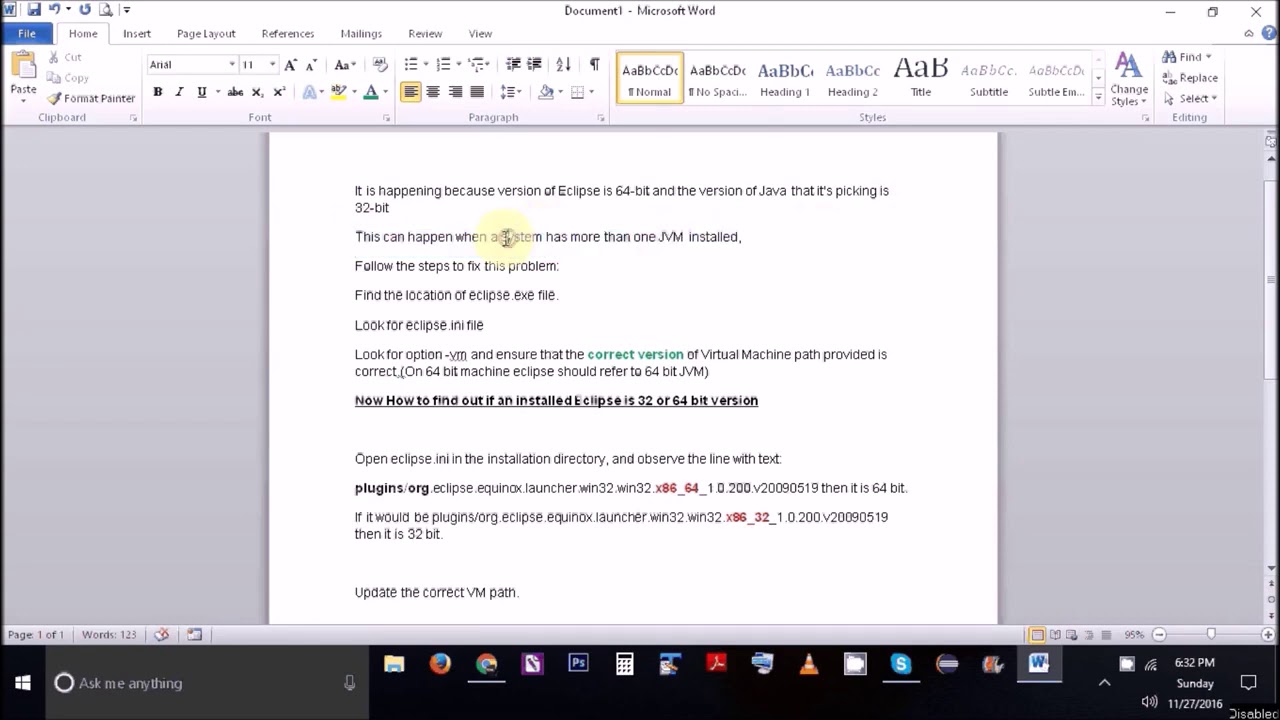
Task: Toggle Underline formatting
Action: (202, 92)
